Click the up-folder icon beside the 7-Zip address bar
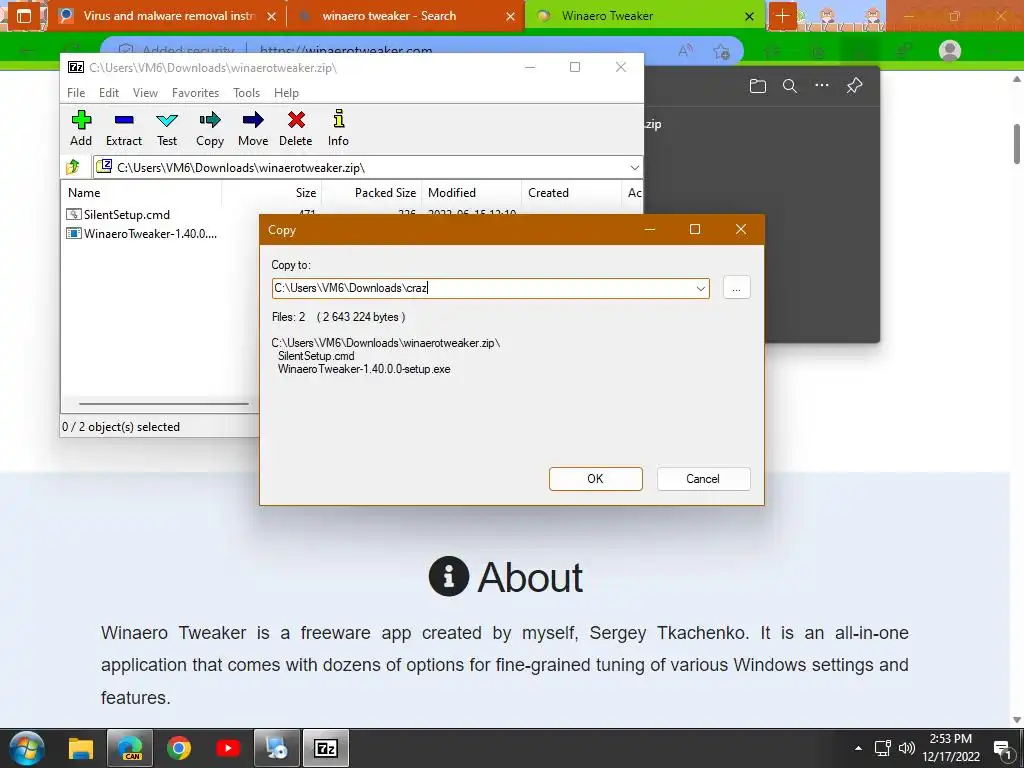The height and width of the screenshot is (768, 1024). 73,167
